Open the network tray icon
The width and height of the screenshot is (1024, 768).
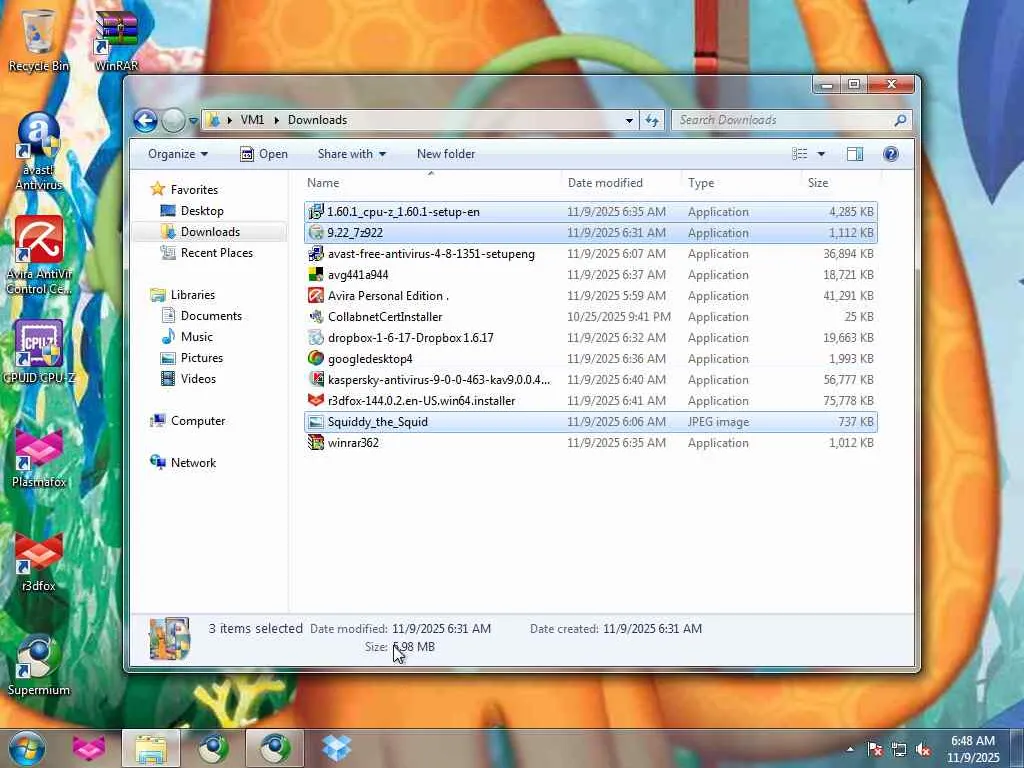(899, 749)
